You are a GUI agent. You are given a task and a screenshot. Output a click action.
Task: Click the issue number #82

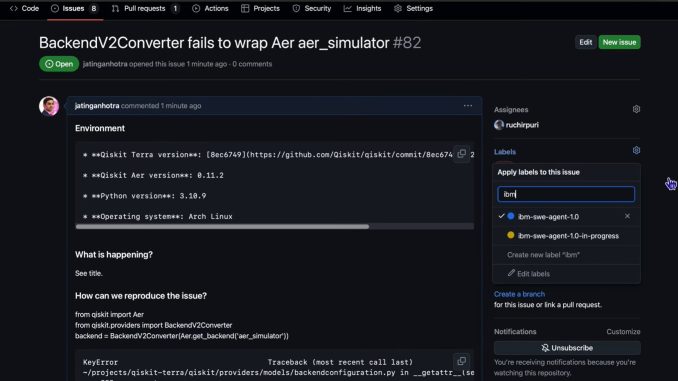click(407, 42)
